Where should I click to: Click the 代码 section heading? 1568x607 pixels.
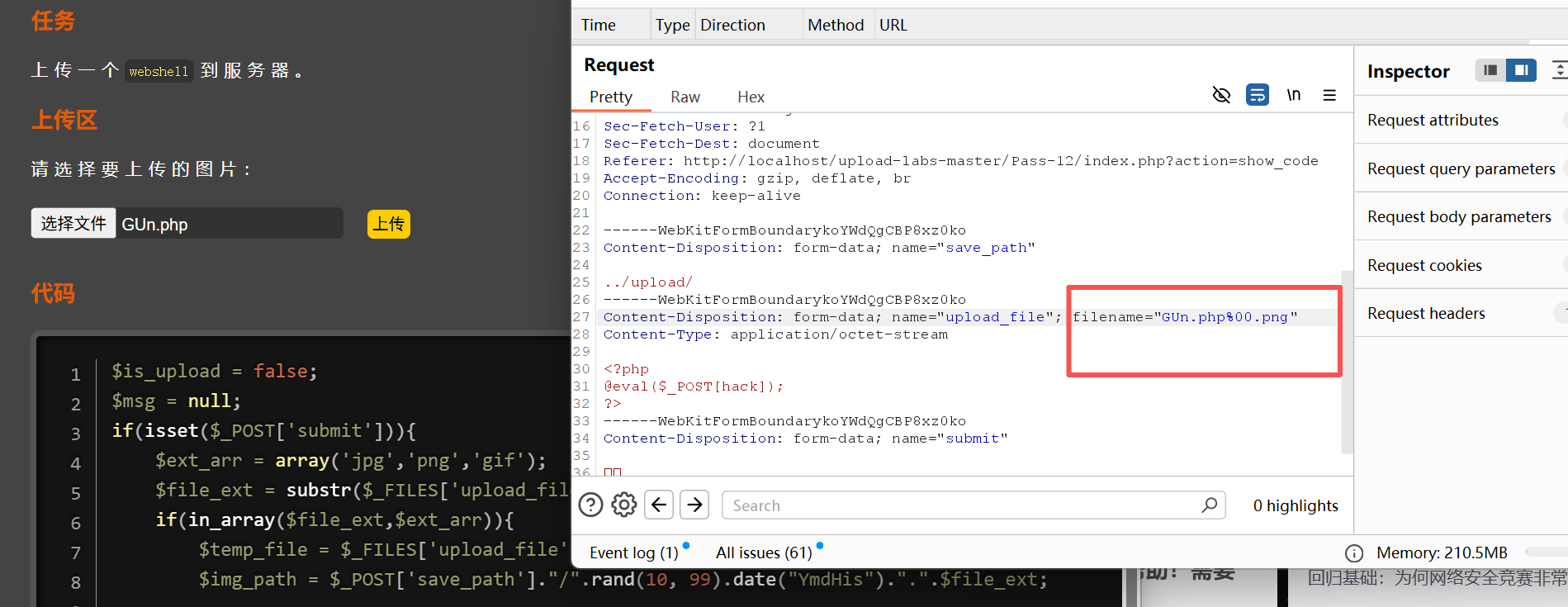53,293
